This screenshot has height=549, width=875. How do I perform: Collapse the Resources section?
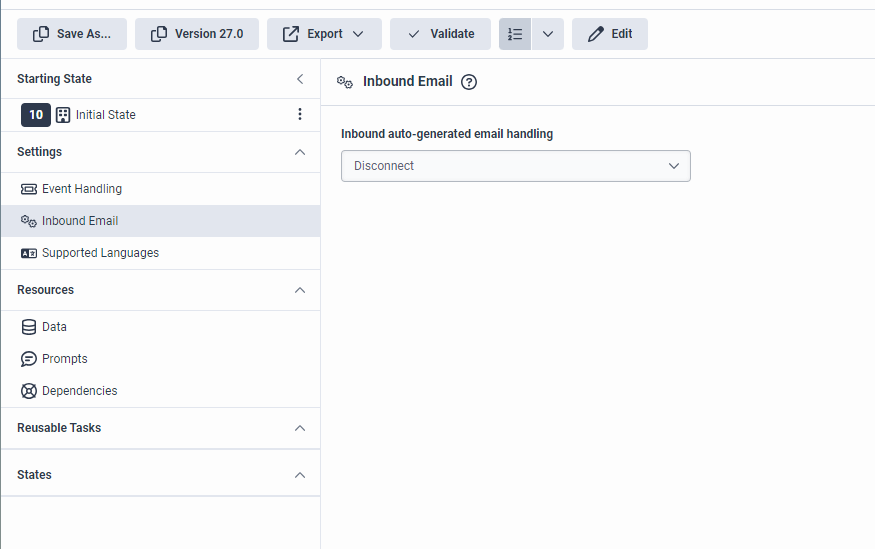click(300, 290)
